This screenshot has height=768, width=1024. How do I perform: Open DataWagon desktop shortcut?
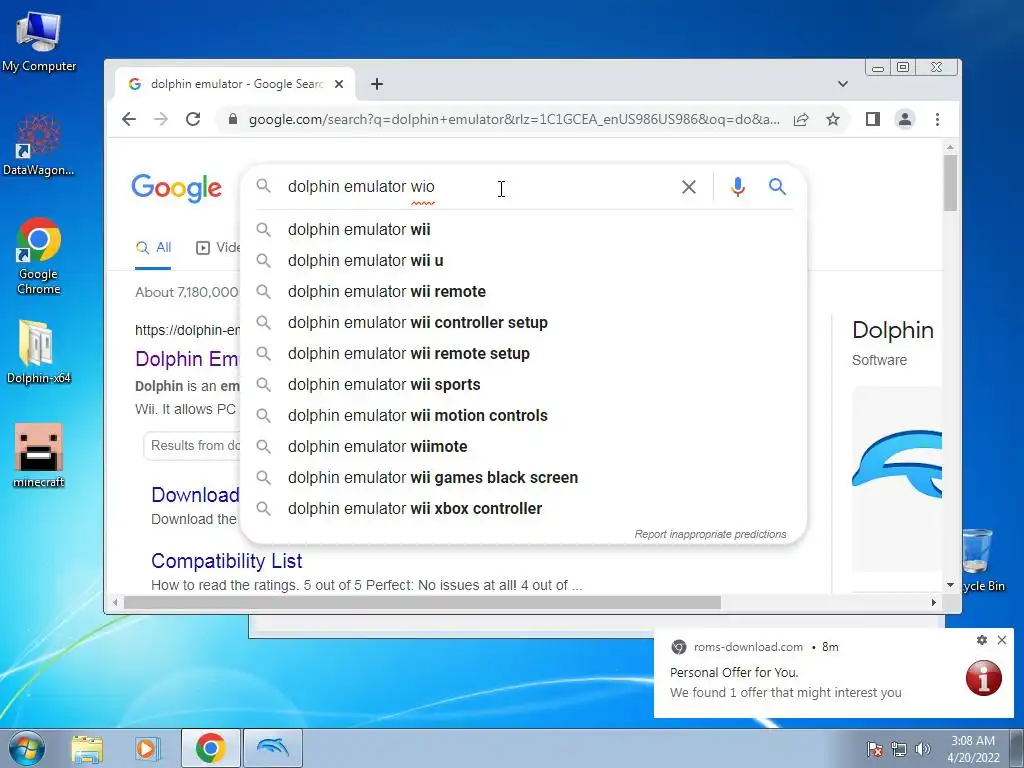click(x=39, y=145)
